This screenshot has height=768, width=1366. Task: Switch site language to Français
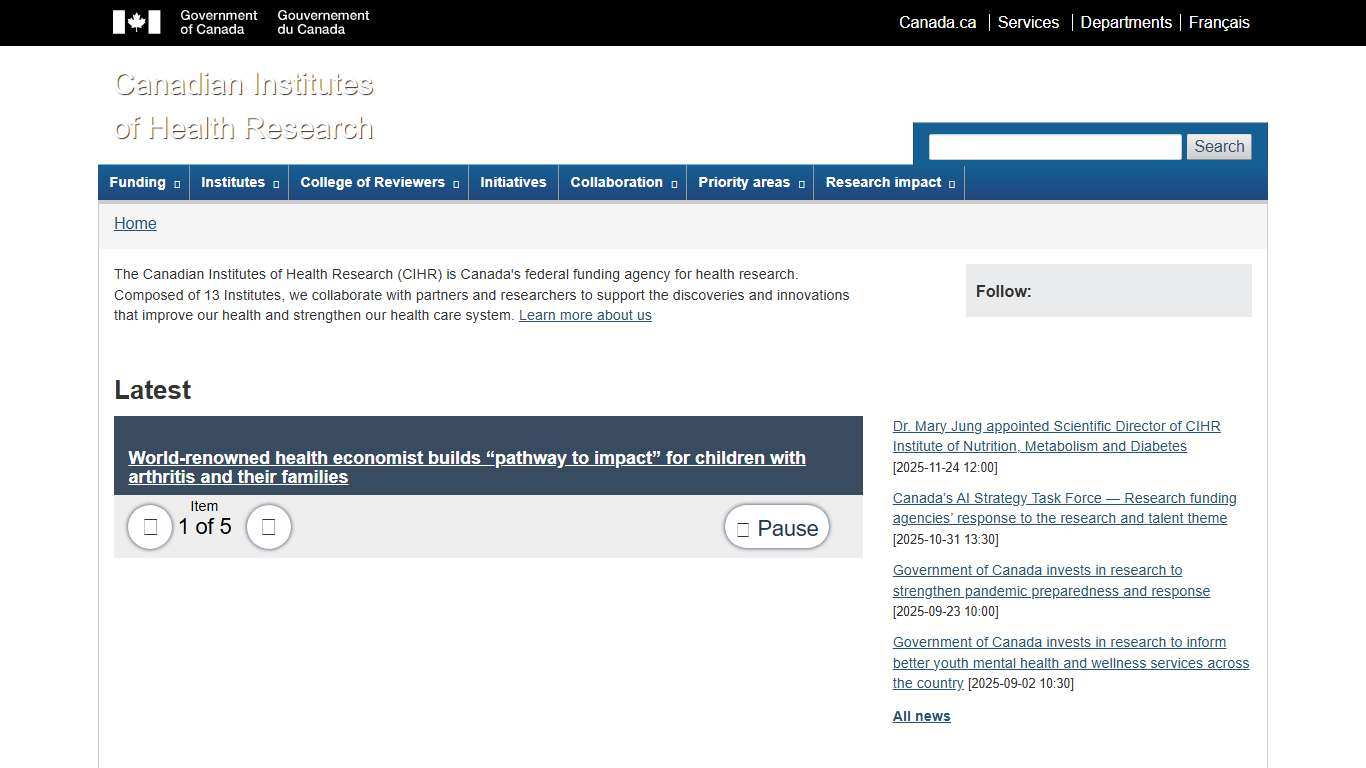click(1219, 22)
